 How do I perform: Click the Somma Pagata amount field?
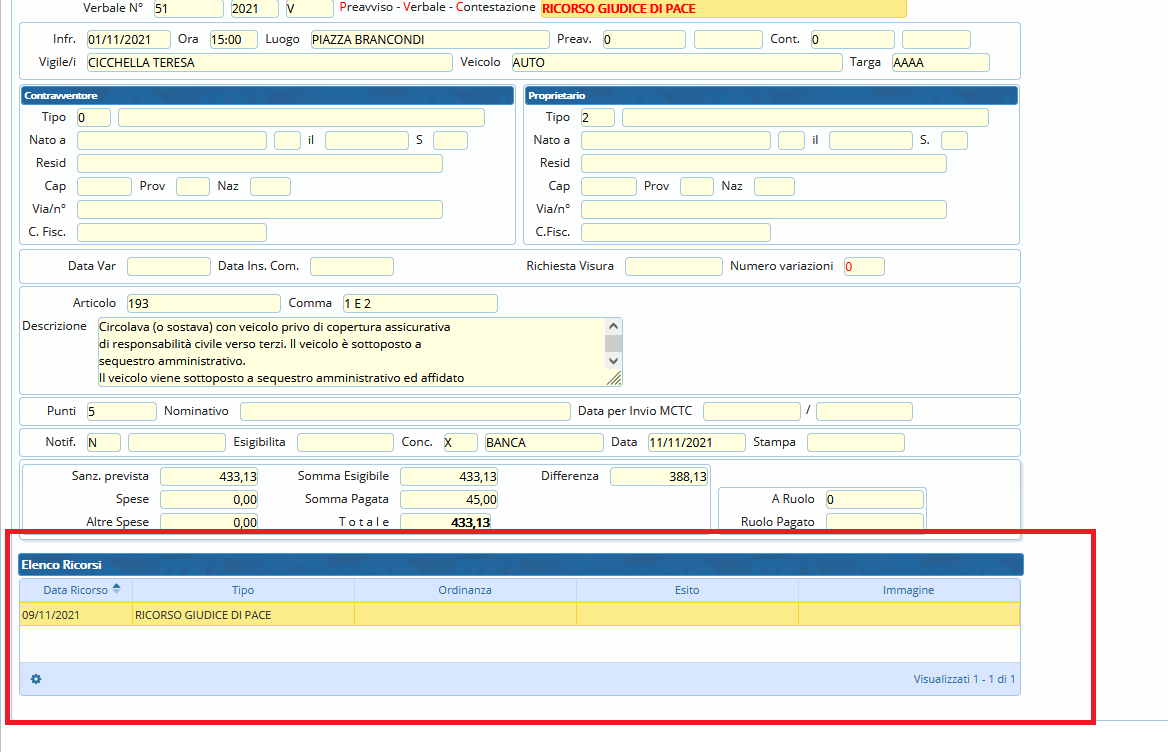click(x=449, y=499)
